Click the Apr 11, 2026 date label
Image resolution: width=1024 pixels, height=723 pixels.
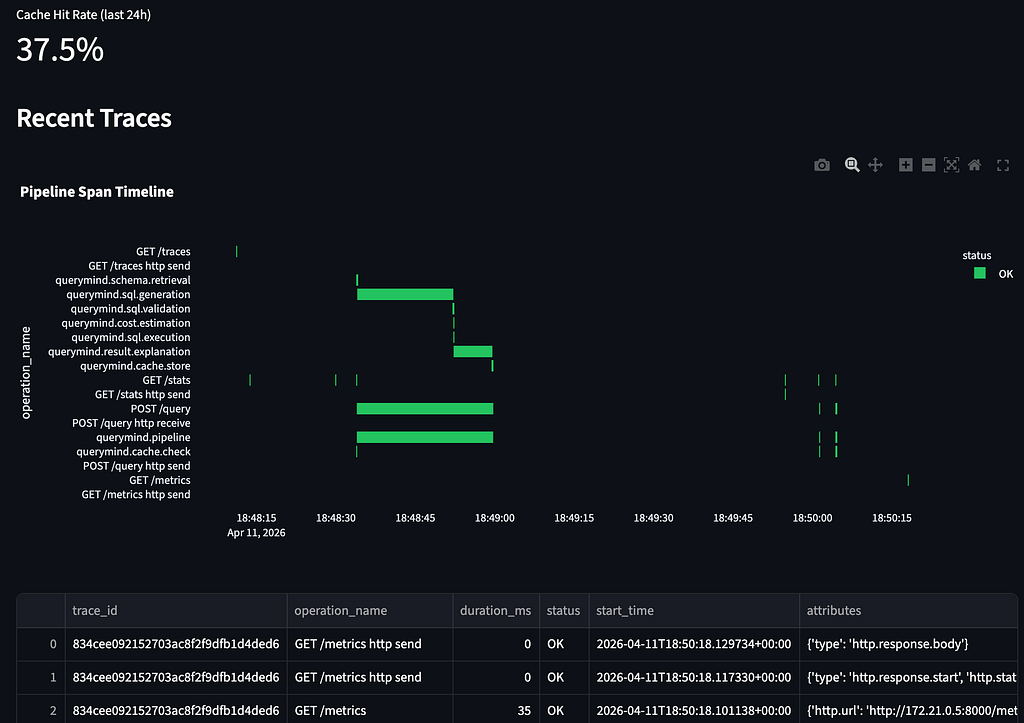pyautogui.click(x=256, y=533)
